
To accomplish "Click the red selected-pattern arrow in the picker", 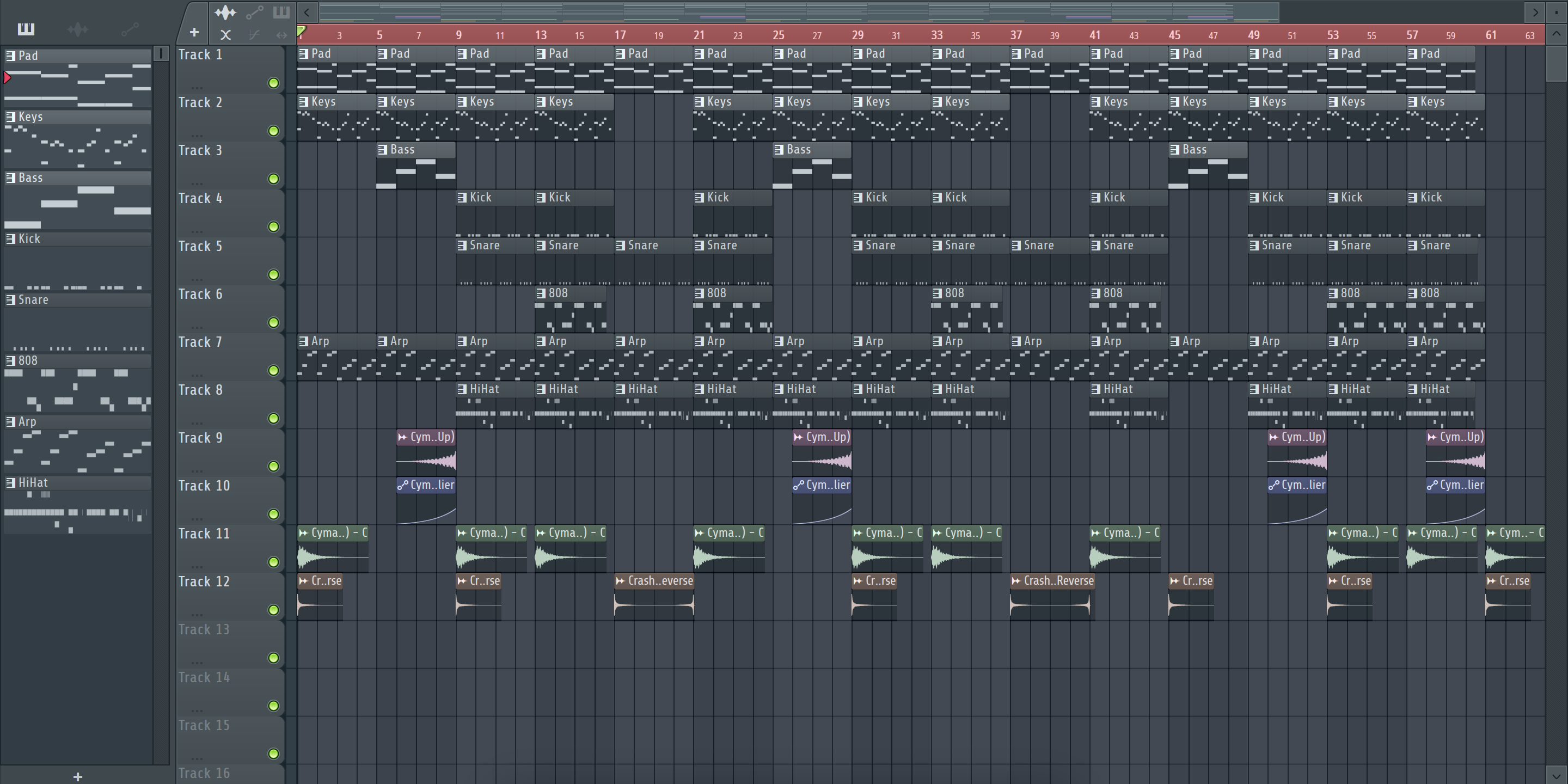I will [7, 77].
